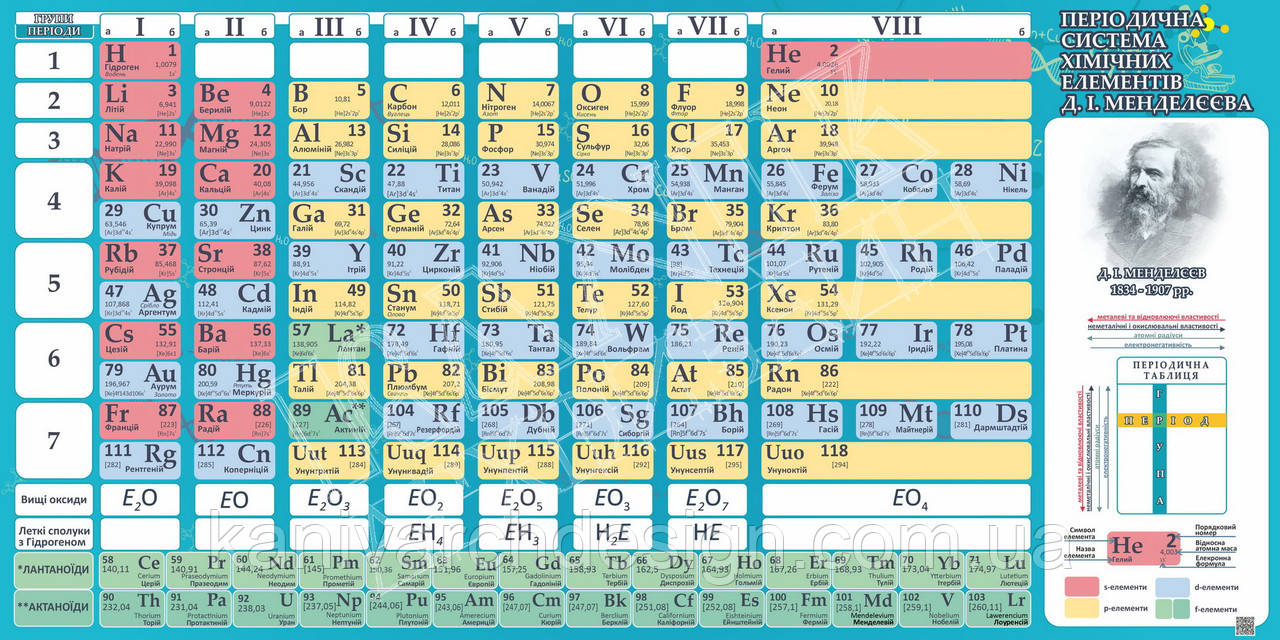Select the *ЛАНТАНОЇДИ row label

coord(54,569)
